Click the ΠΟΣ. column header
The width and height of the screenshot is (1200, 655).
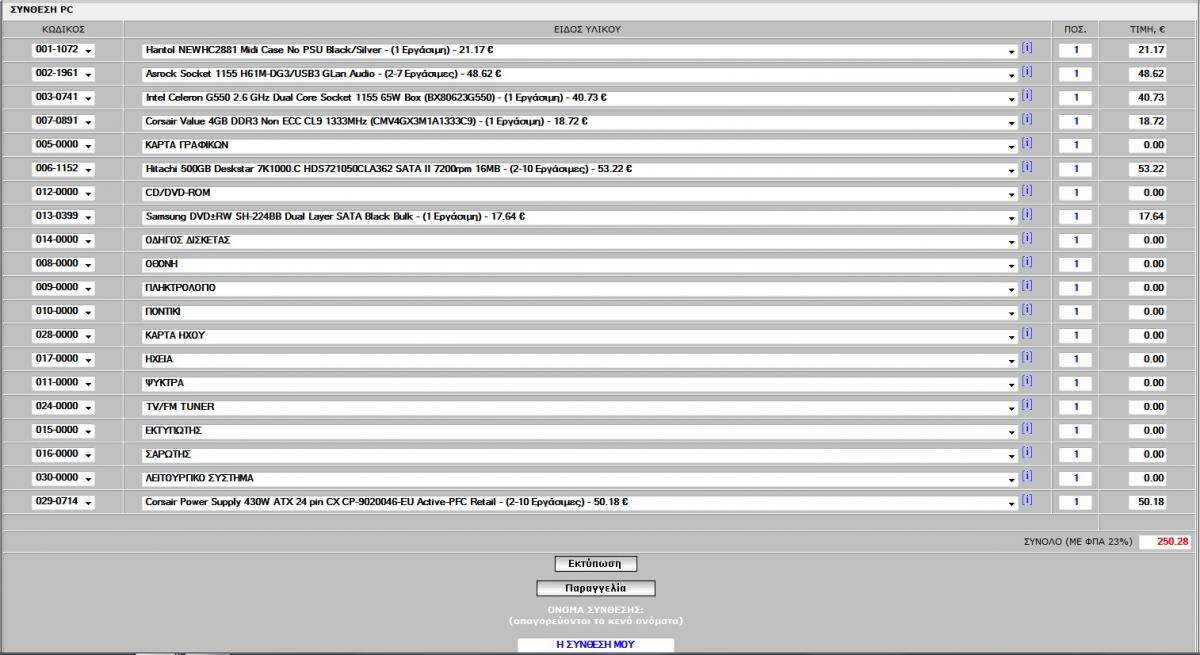[1076, 29]
